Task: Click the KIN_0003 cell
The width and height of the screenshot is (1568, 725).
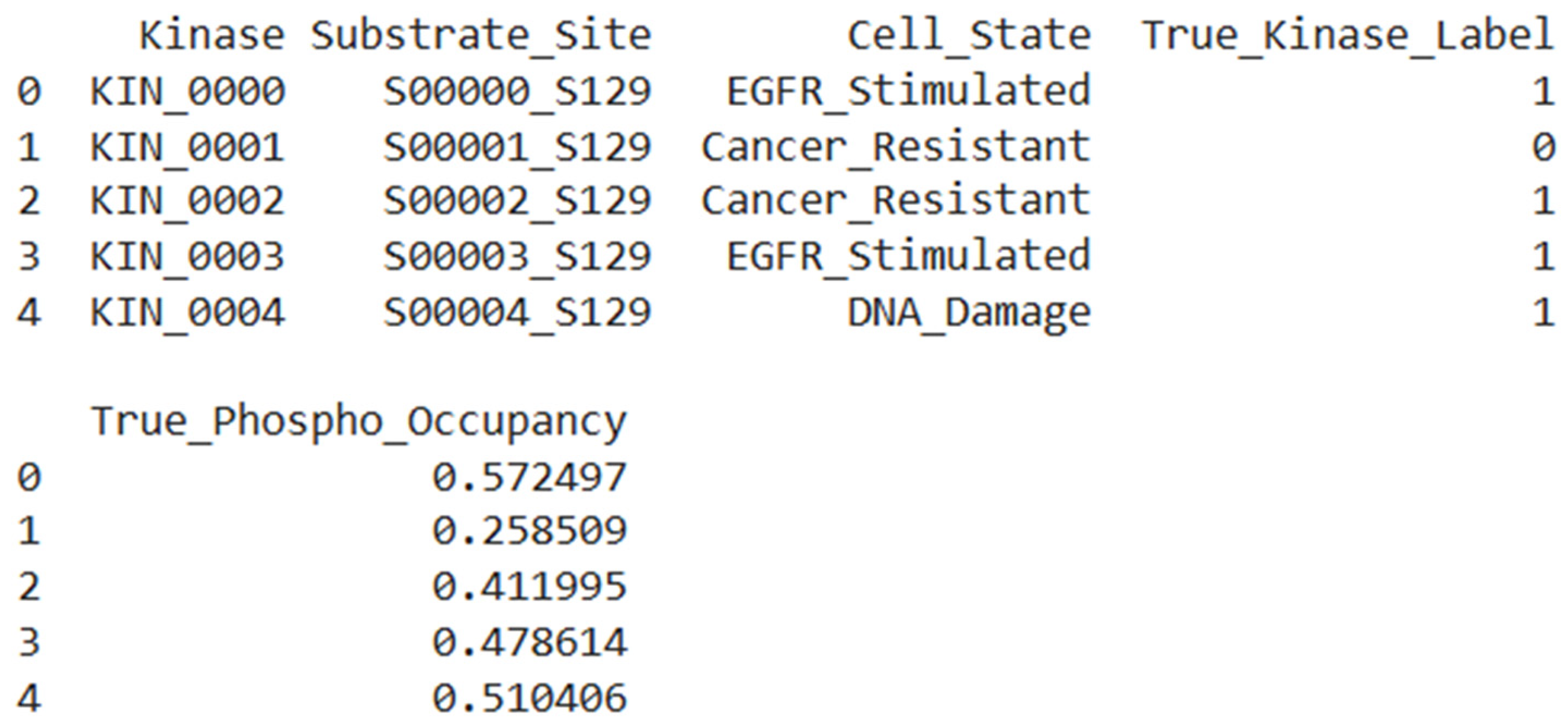Action: [187, 256]
